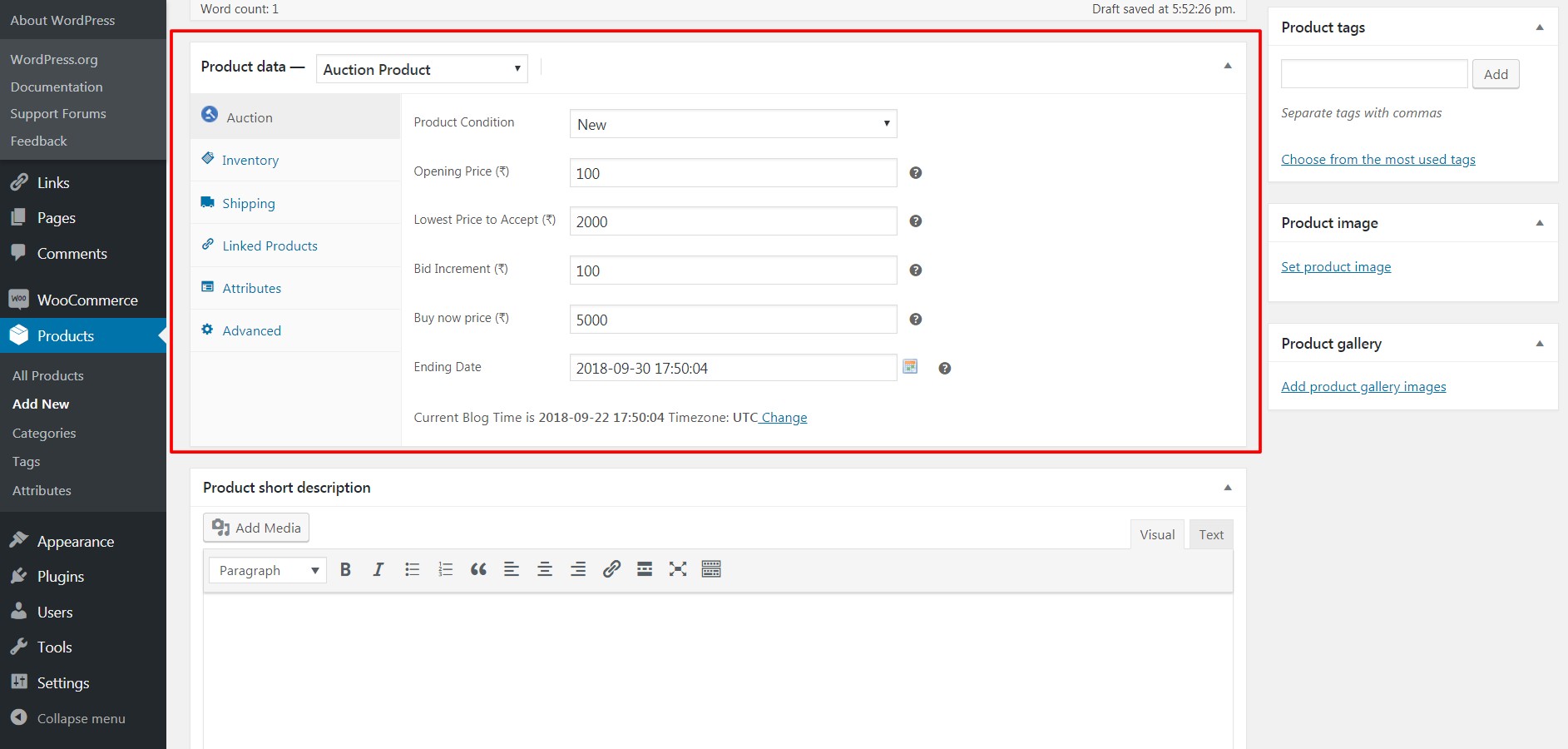Open product Categories submenu item
1568x749 pixels.
(x=44, y=433)
